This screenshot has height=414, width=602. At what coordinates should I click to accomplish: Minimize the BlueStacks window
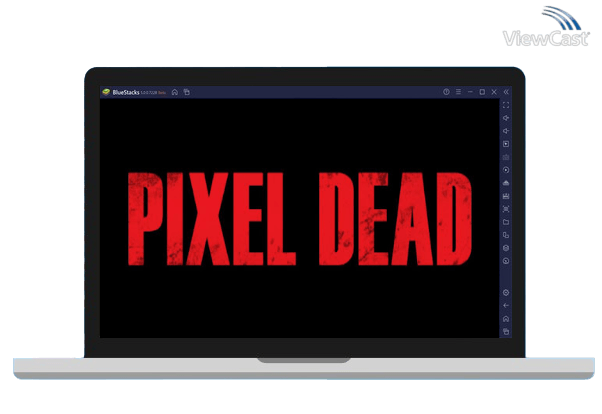(470, 92)
